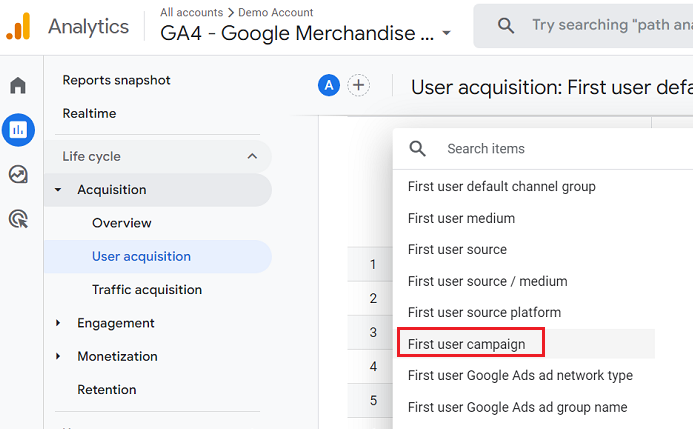The width and height of the screenshot is (693, 429).
Task: Click table row number 5
Action: point(373,400)
